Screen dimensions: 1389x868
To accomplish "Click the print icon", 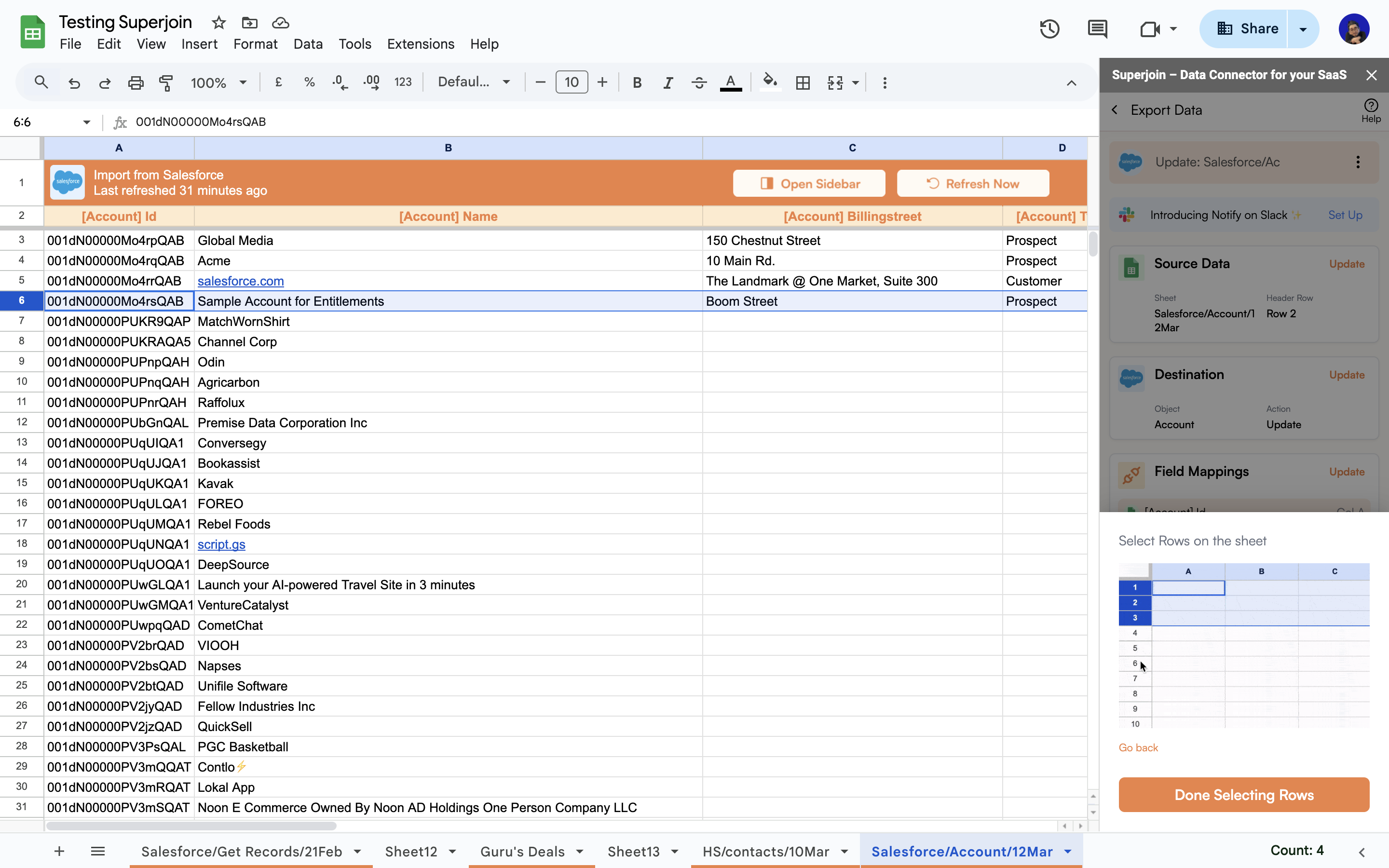I will pyautogui.click(x=136, y=82).
